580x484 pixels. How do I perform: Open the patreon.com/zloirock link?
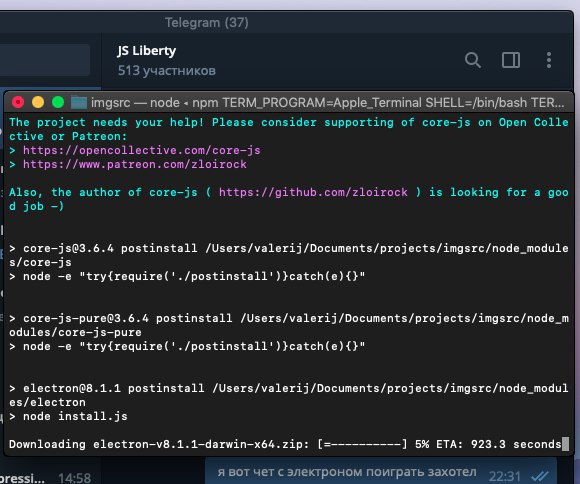coord(135,164)
